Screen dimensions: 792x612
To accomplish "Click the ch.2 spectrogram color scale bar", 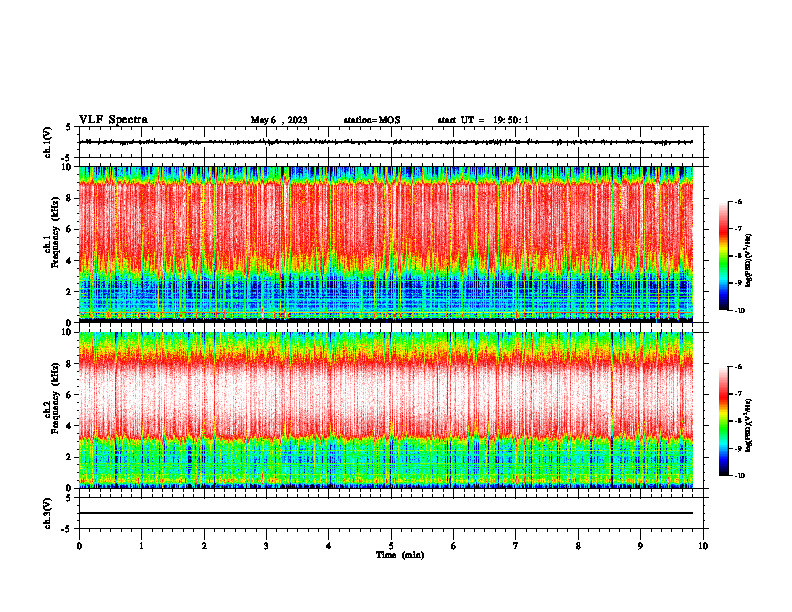I will point(723,421).
